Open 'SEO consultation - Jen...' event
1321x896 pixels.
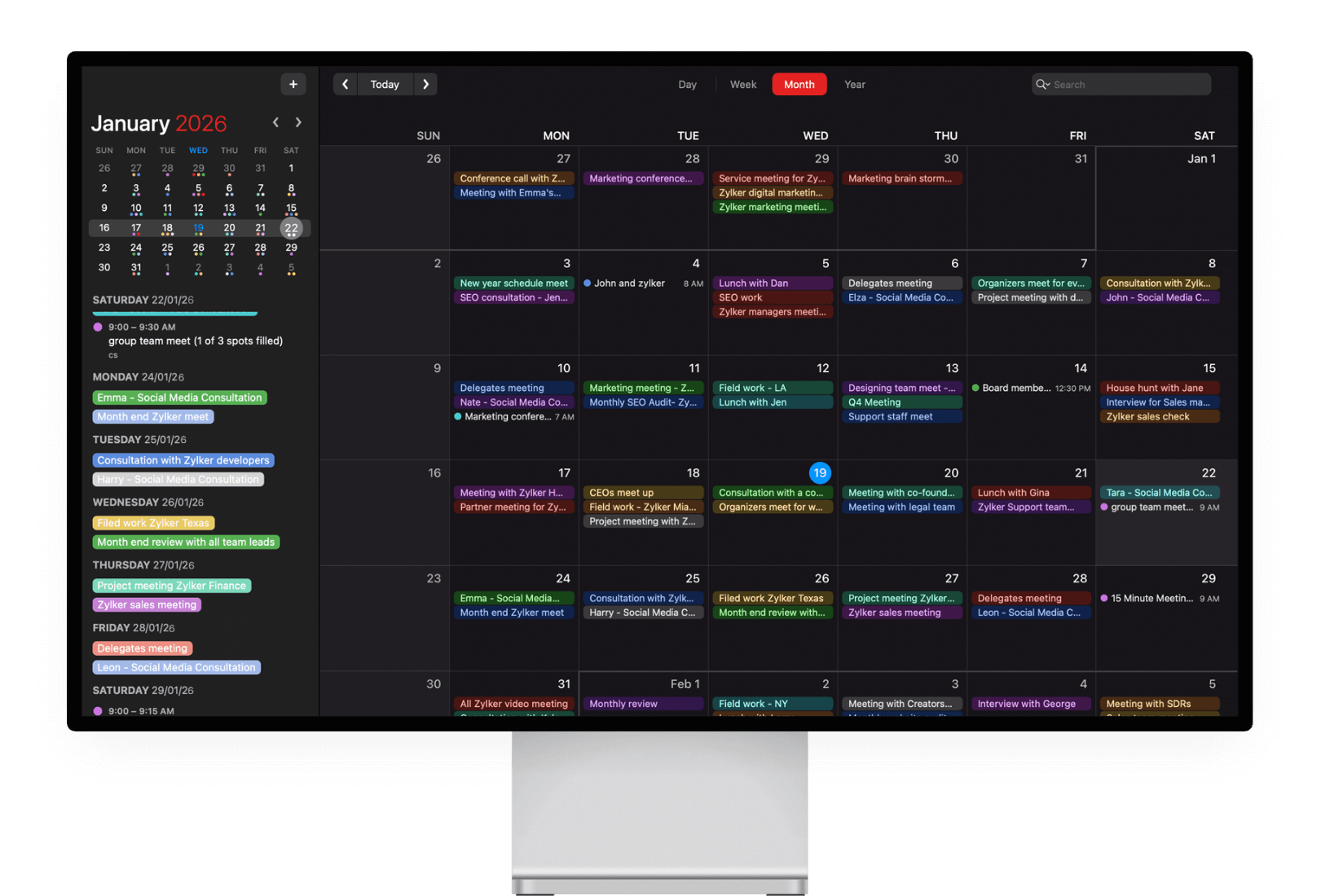513,298
